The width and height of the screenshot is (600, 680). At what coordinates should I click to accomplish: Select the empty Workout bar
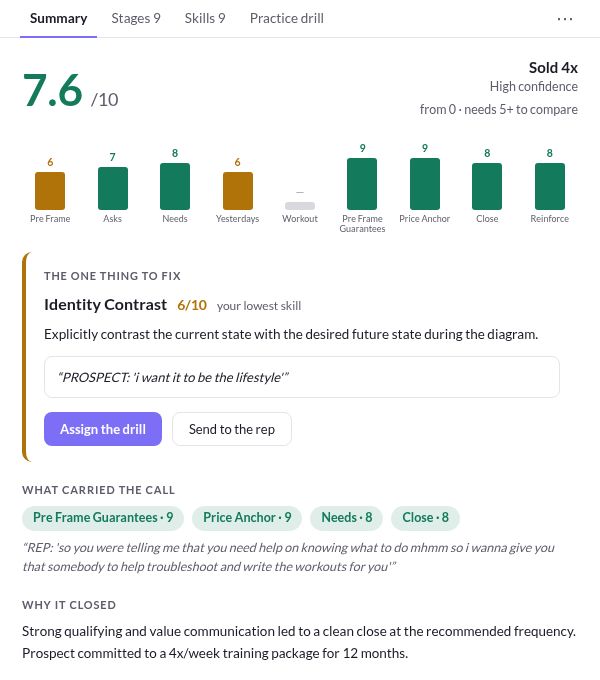click(300, 206)
